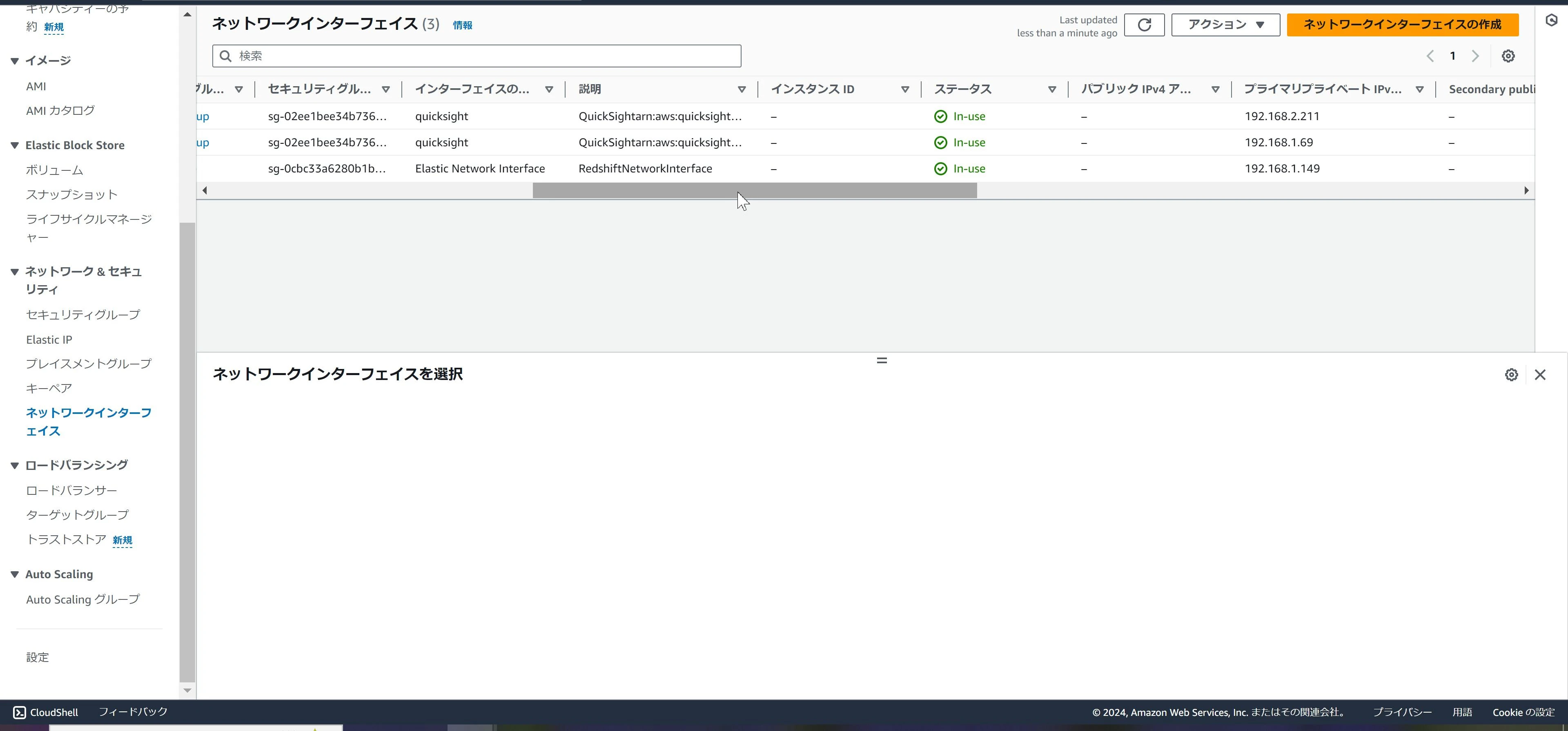Close the network interface detail panel
This screenshot has height=731, width=1568.
(1540, 375)
